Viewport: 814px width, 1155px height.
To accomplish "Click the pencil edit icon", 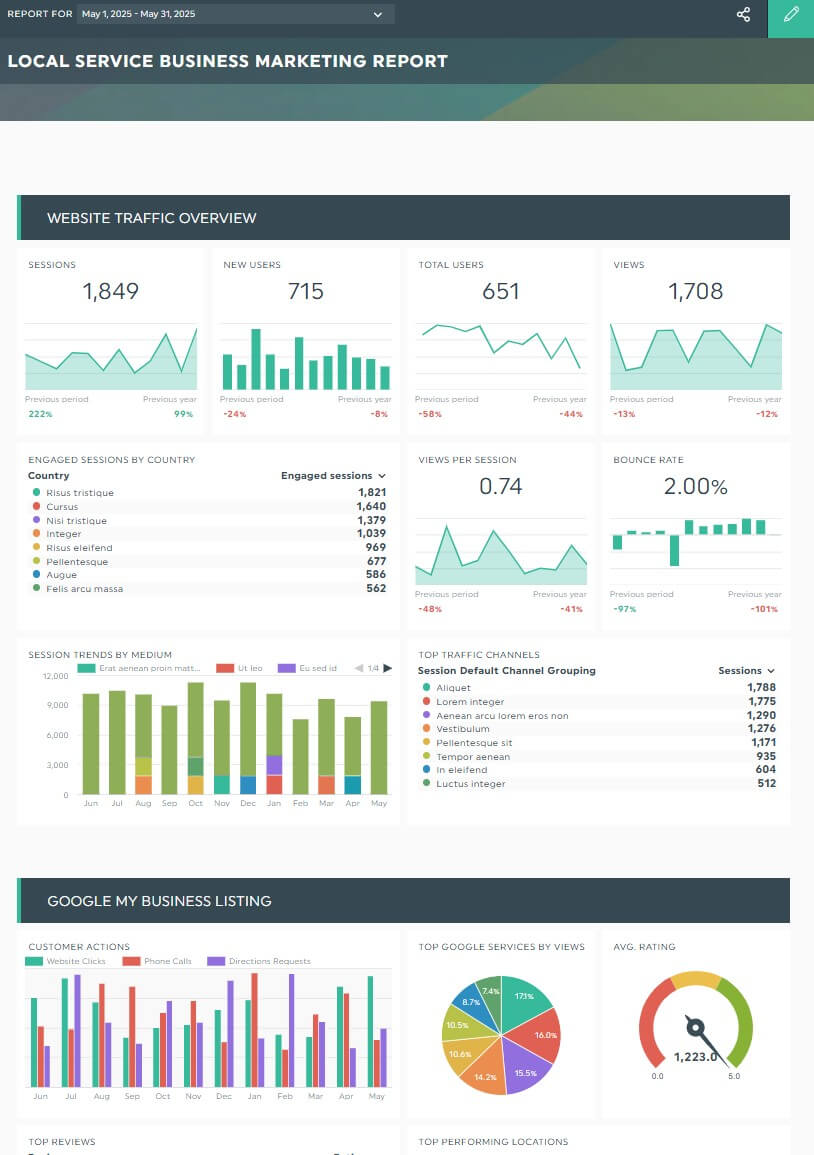I will (x=791, y=15).
